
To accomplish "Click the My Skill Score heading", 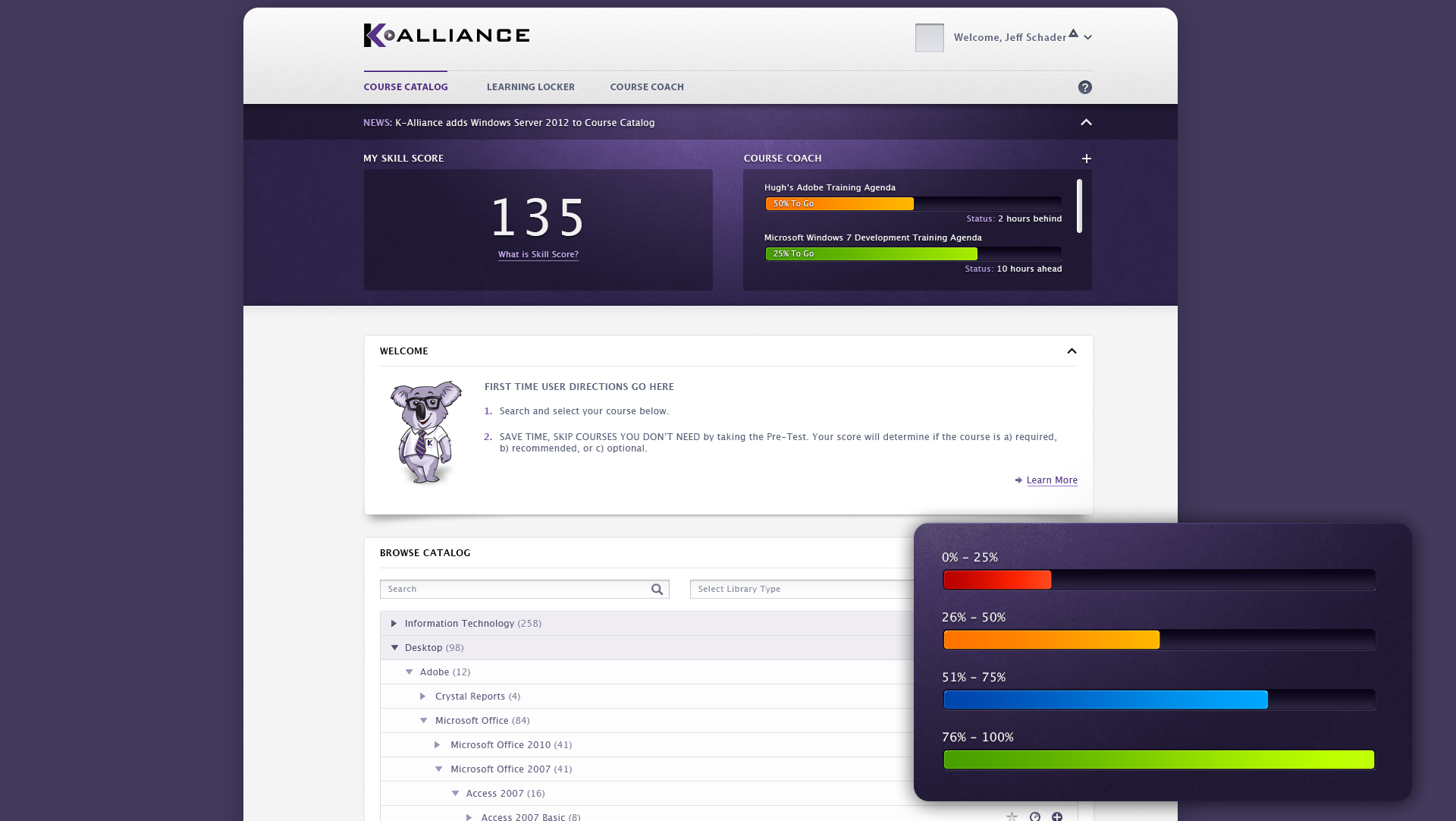I will [403, 159].
